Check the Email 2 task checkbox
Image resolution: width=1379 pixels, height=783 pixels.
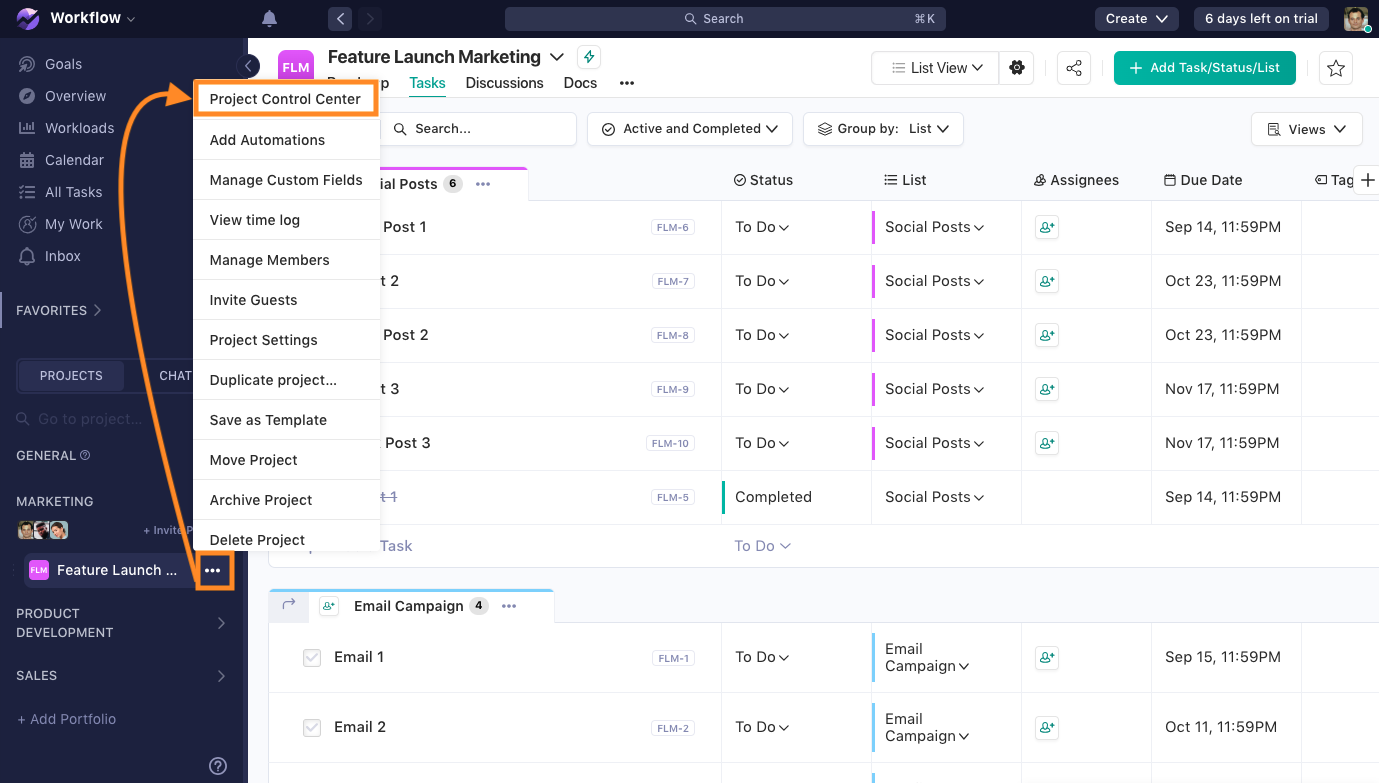tap(312, 728)
